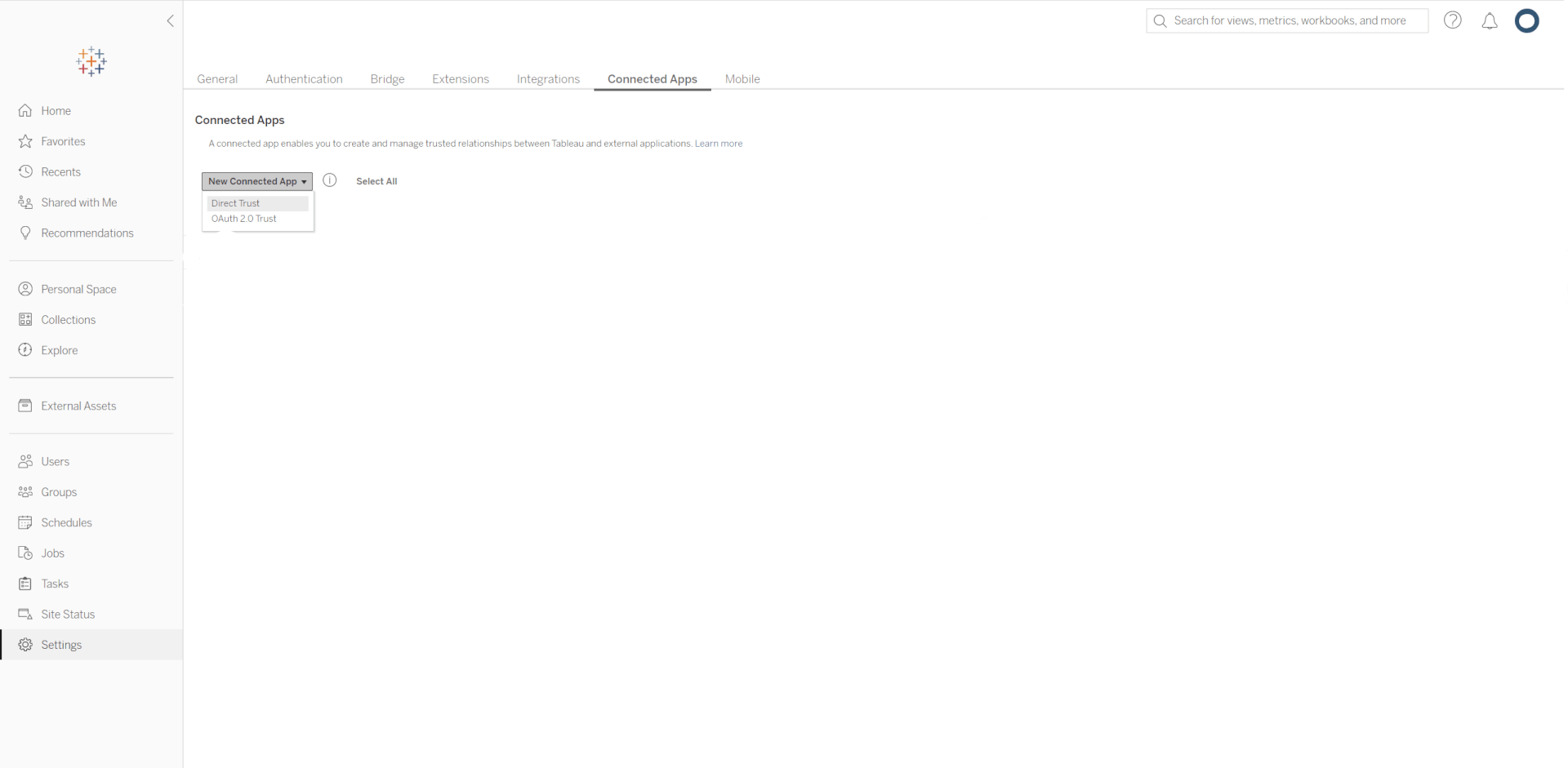Open the notifications bell icon
This screenshot has height=768, width=1568.
pyautogui.click(x=1490, y=21)
